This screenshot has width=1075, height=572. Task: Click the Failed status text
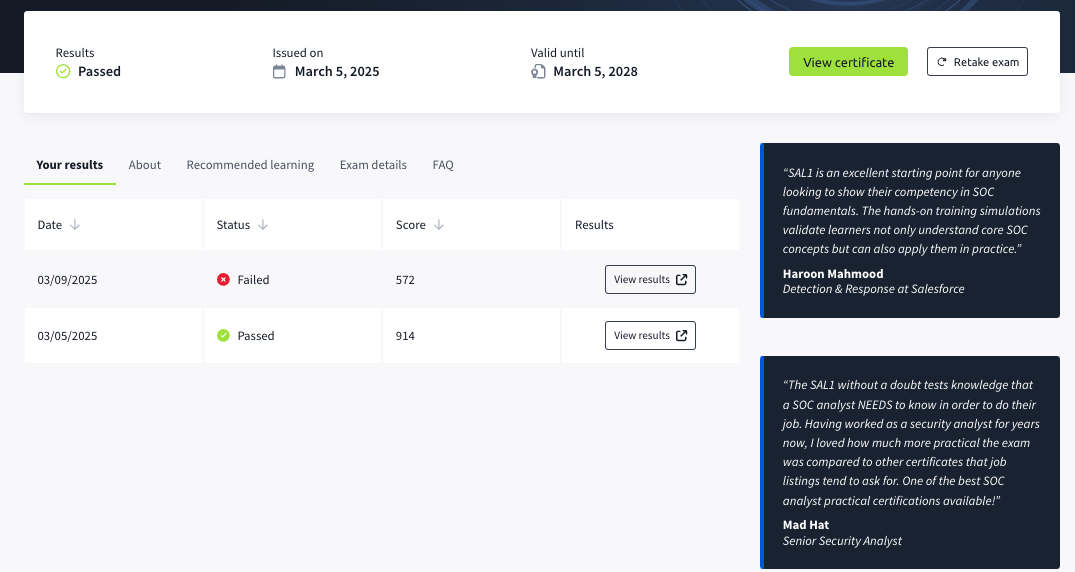pos(253,280)
